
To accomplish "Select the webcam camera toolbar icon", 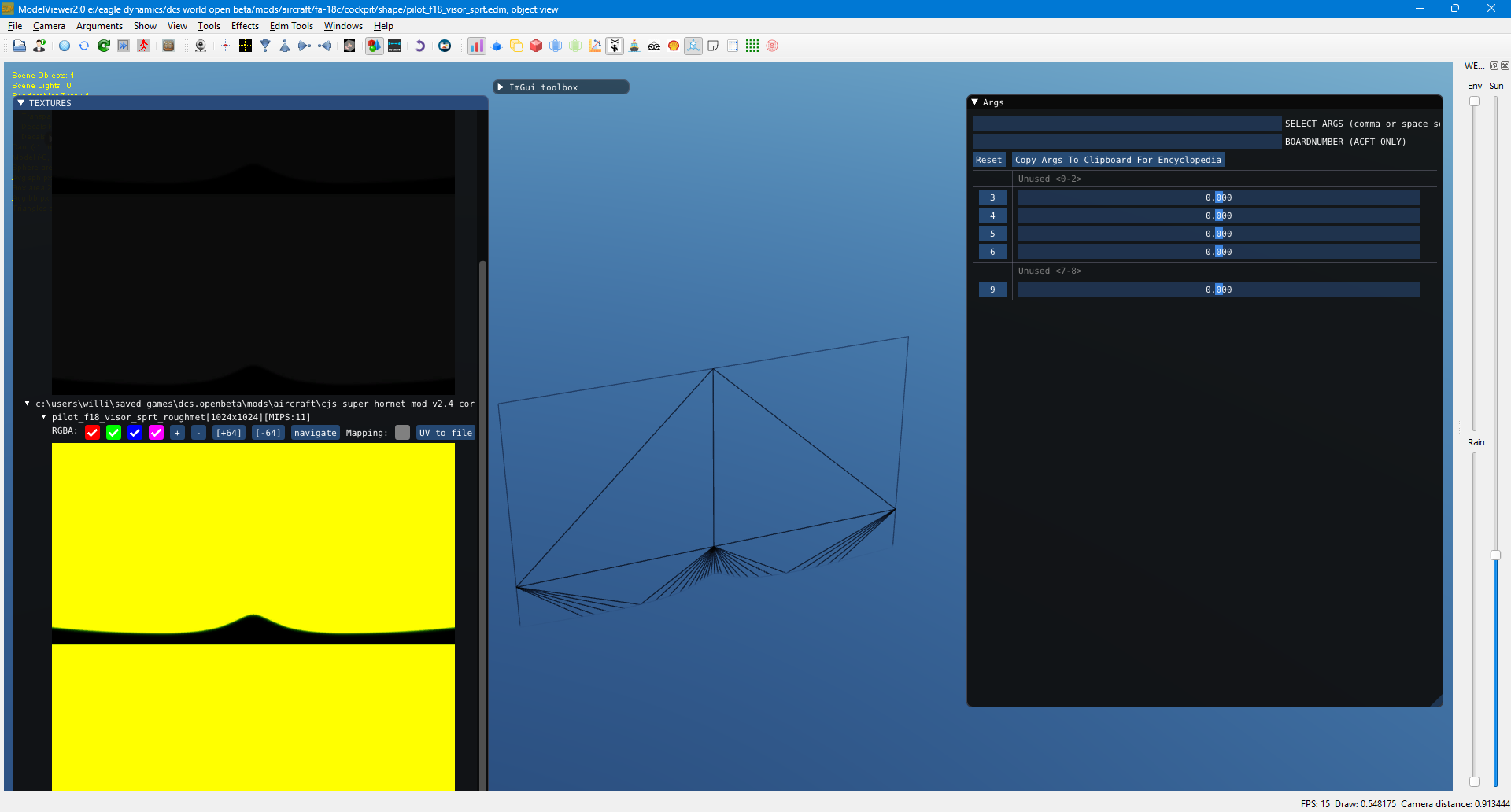I will point(201,46).
